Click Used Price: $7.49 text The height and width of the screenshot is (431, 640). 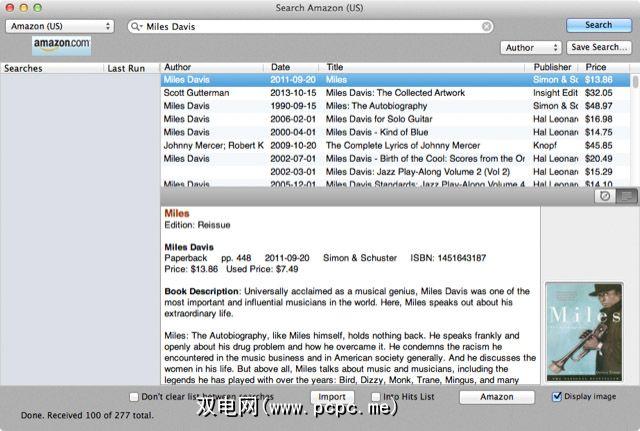coord(262,269)
